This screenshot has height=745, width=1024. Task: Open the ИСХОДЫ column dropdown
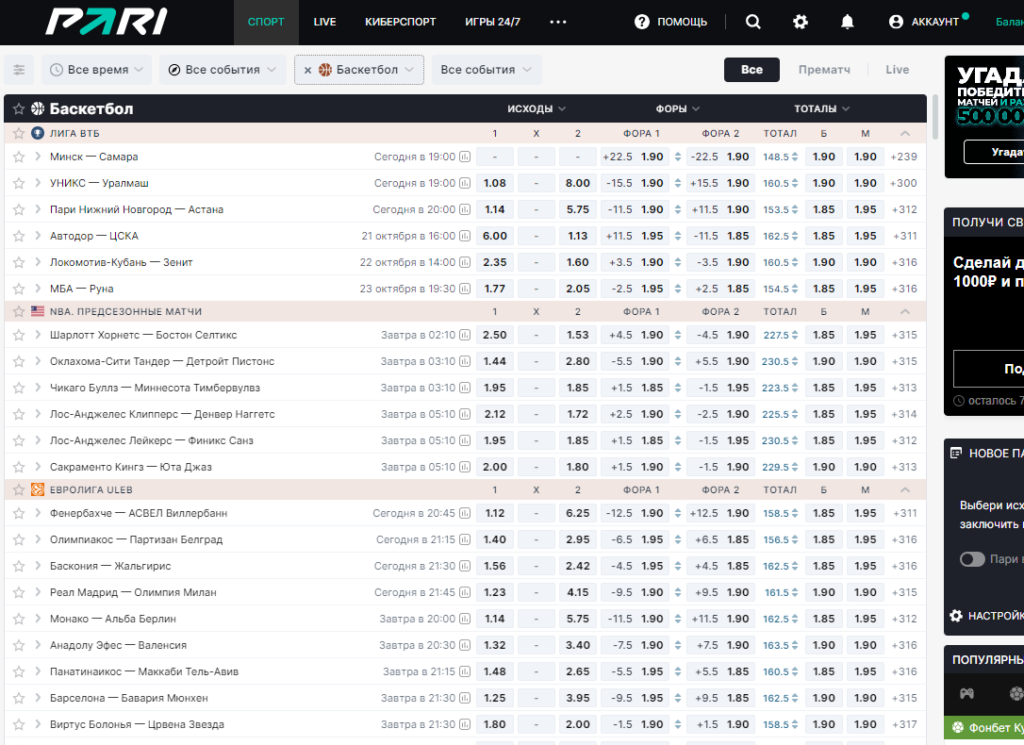[x=536, y=109]
